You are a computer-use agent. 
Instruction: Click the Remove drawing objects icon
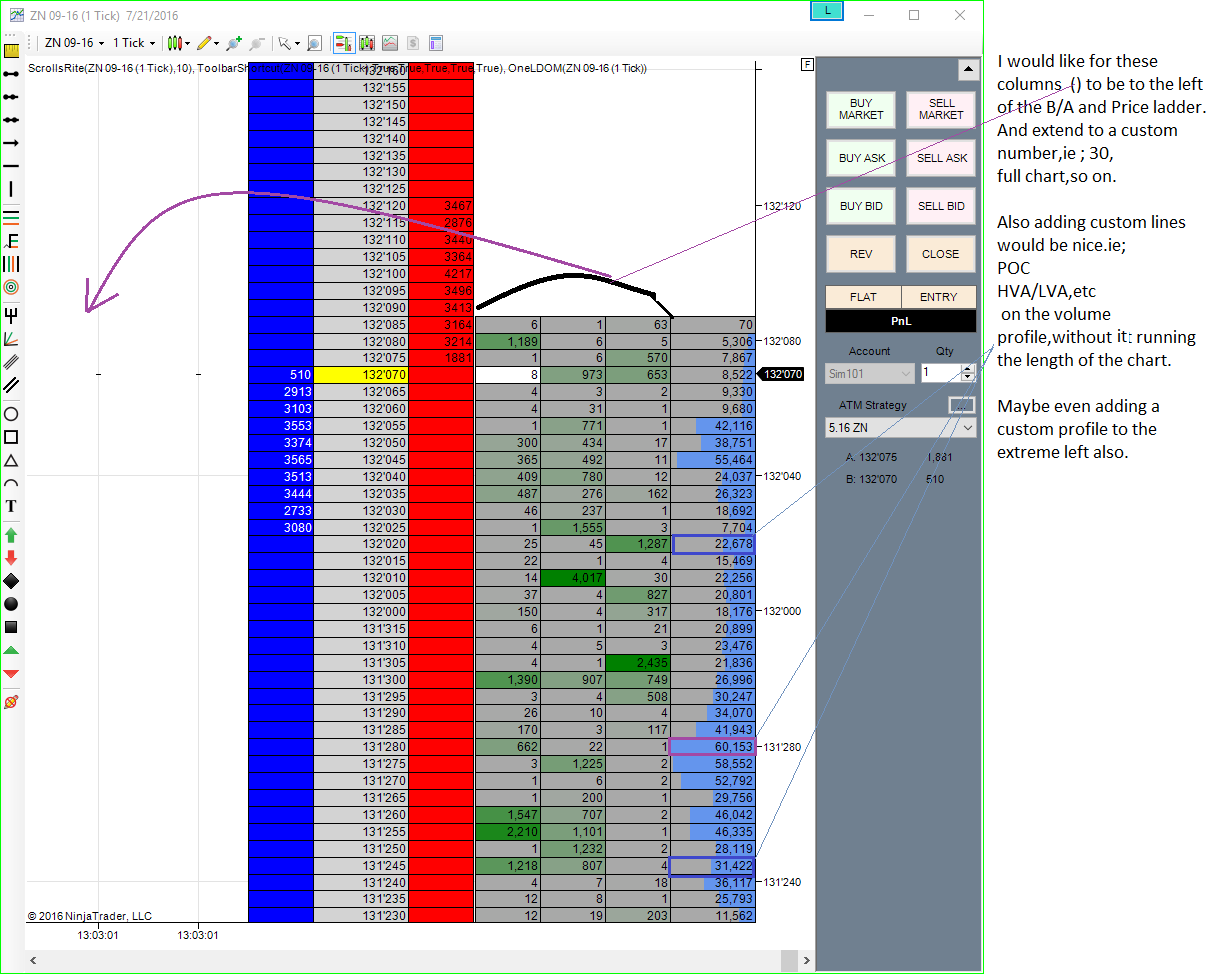click(12, 702)
